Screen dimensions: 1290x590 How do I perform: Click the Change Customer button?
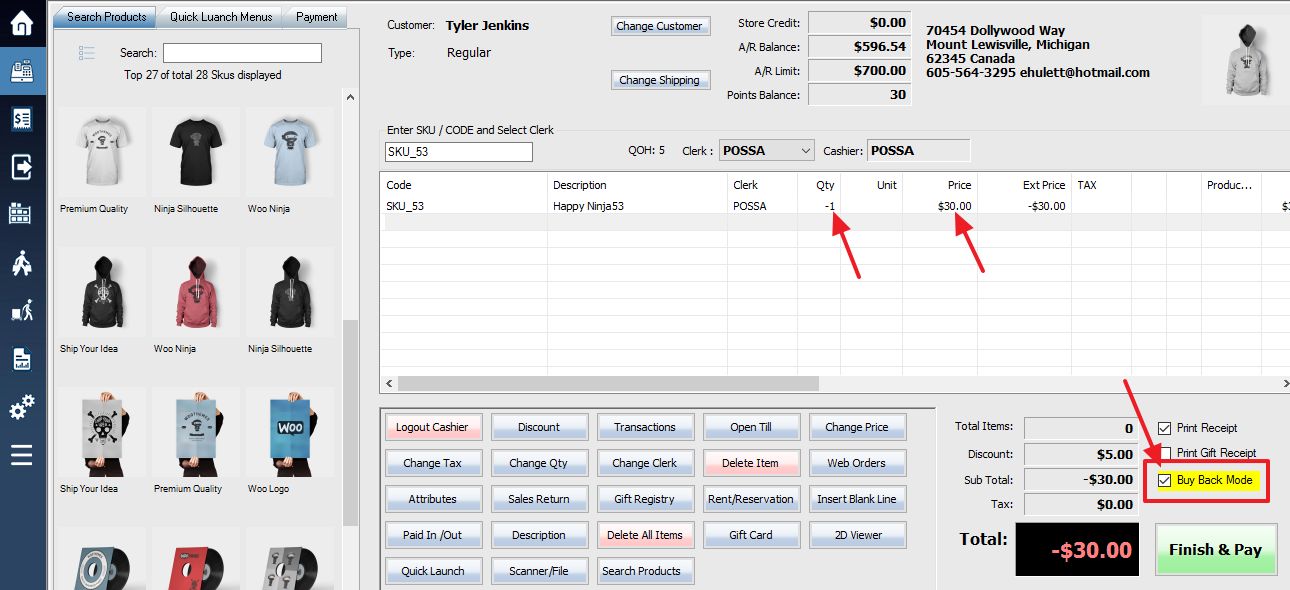pyautogui.click(x=659, y=26)
